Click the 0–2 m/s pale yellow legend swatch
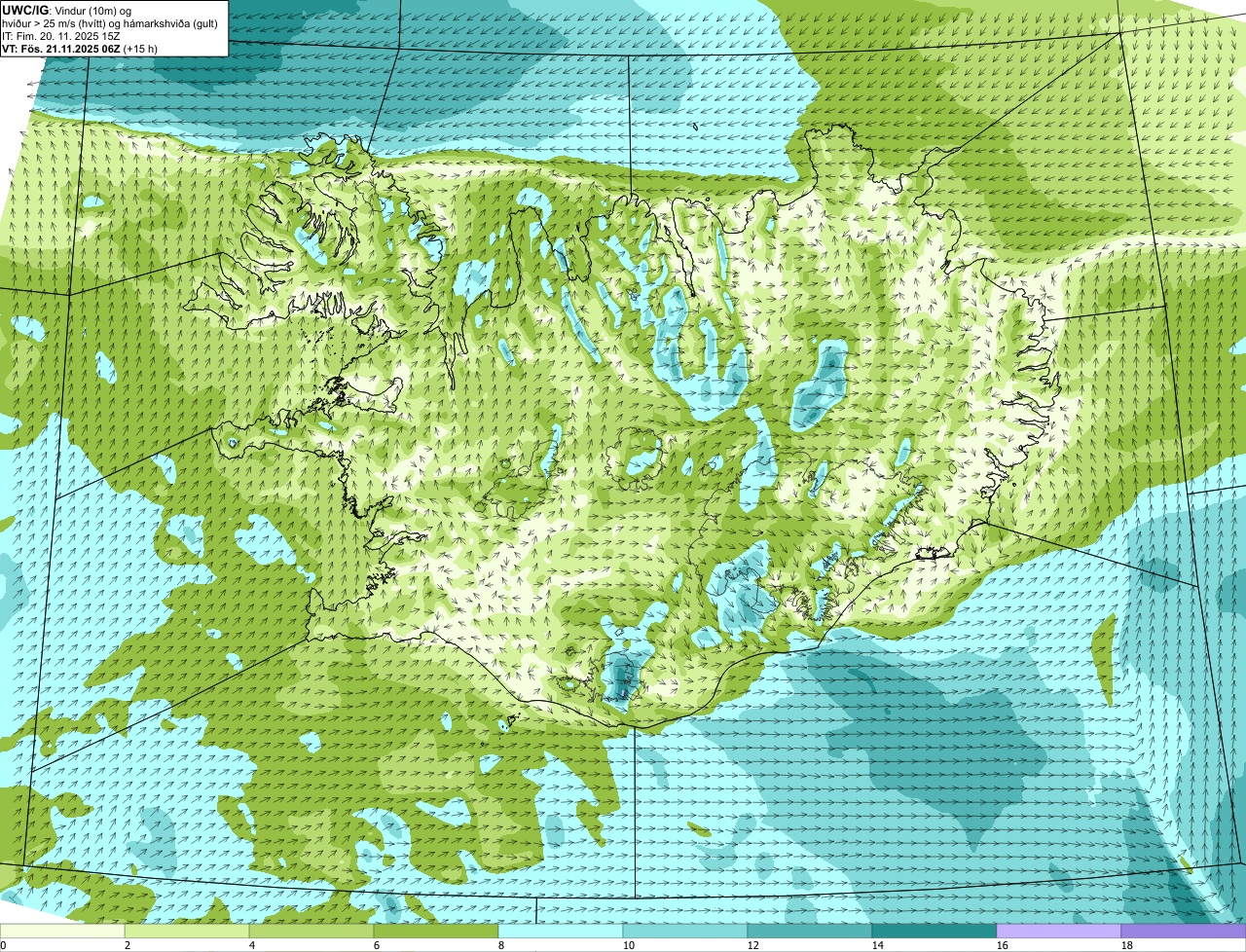The image size is (1246, 952). (x=62, y=932)
